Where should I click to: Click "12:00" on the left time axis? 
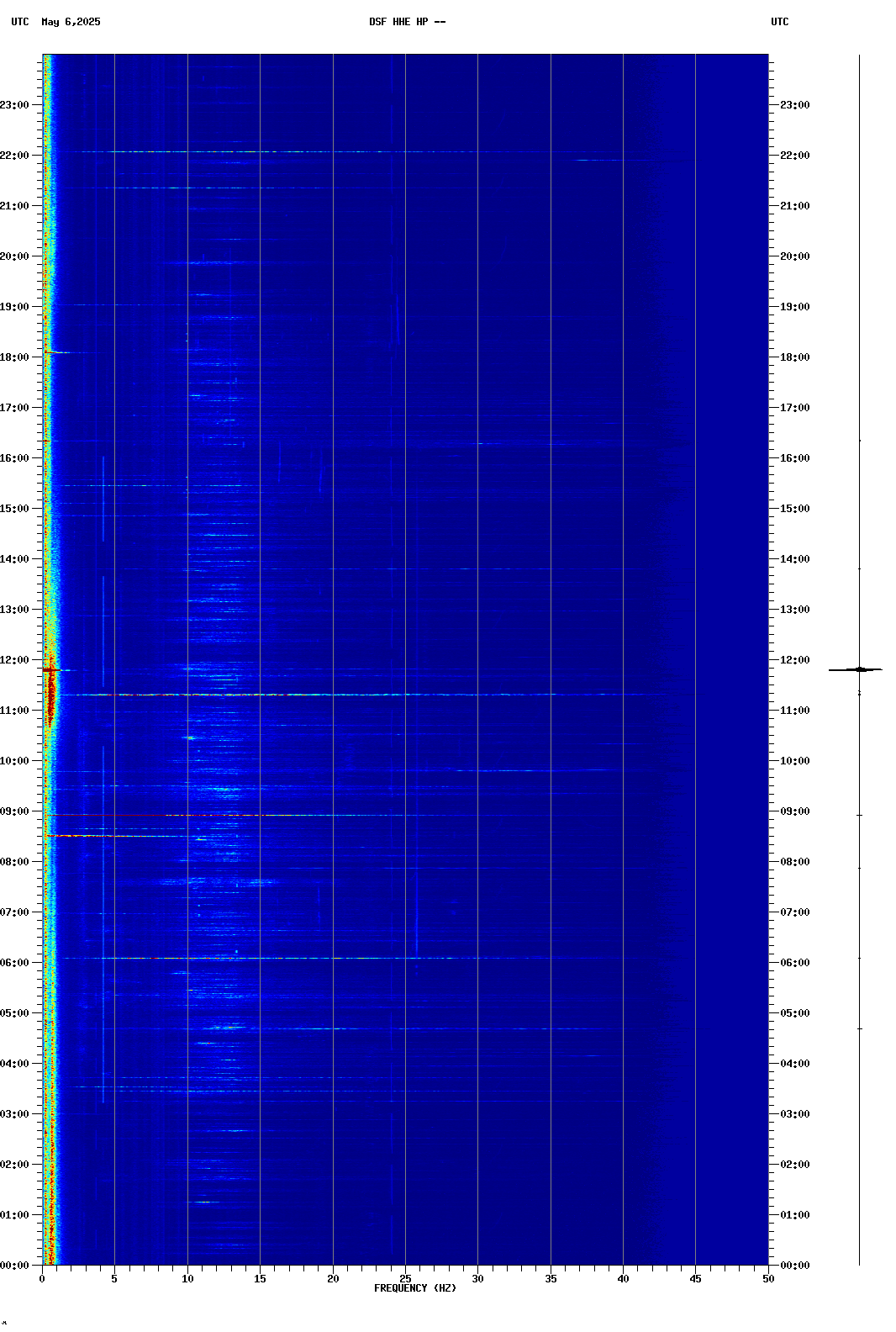pyautogui.click(x=14, y=660)
